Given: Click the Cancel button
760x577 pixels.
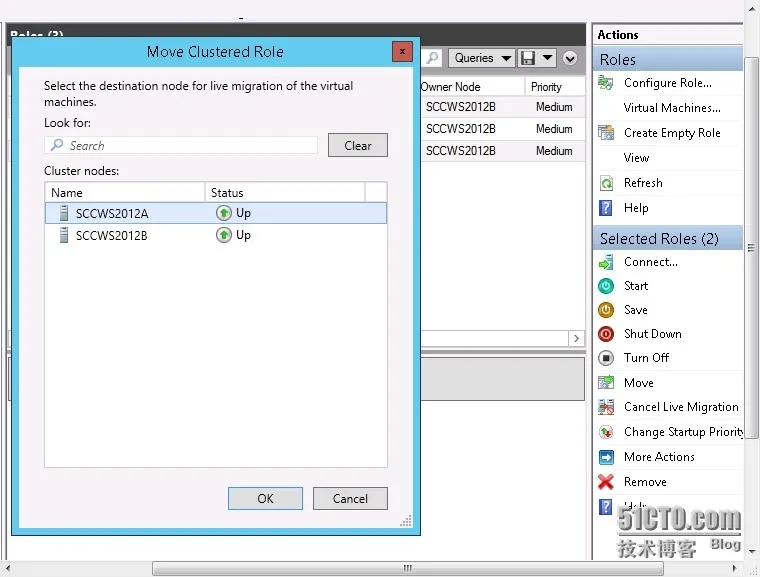Looking at the screenshot, I should point(350,498).
